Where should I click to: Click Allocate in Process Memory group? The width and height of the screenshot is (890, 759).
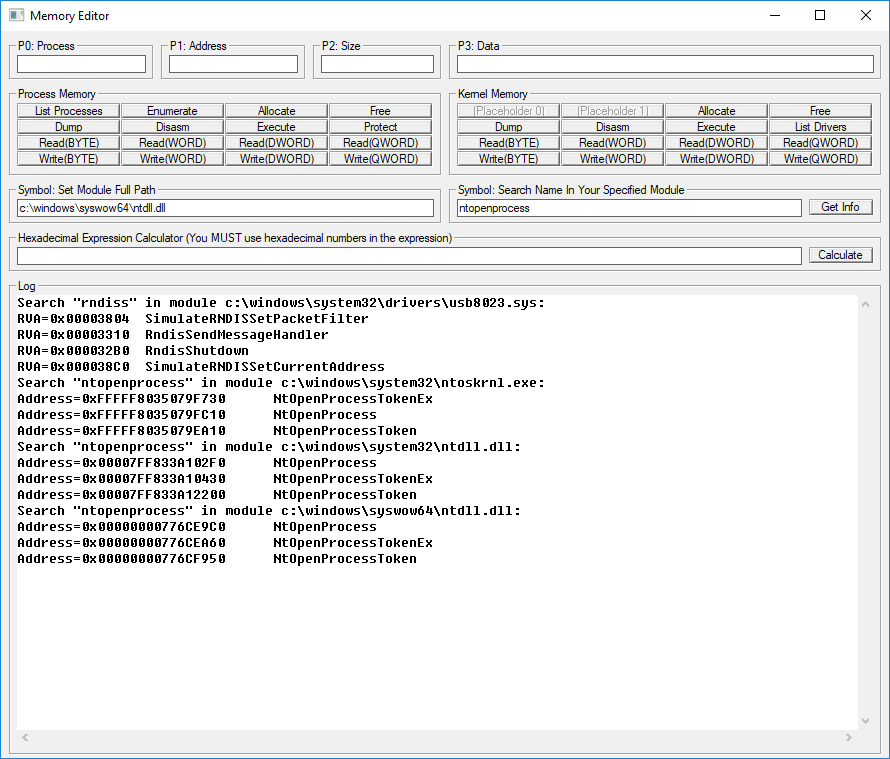[276, 111]
